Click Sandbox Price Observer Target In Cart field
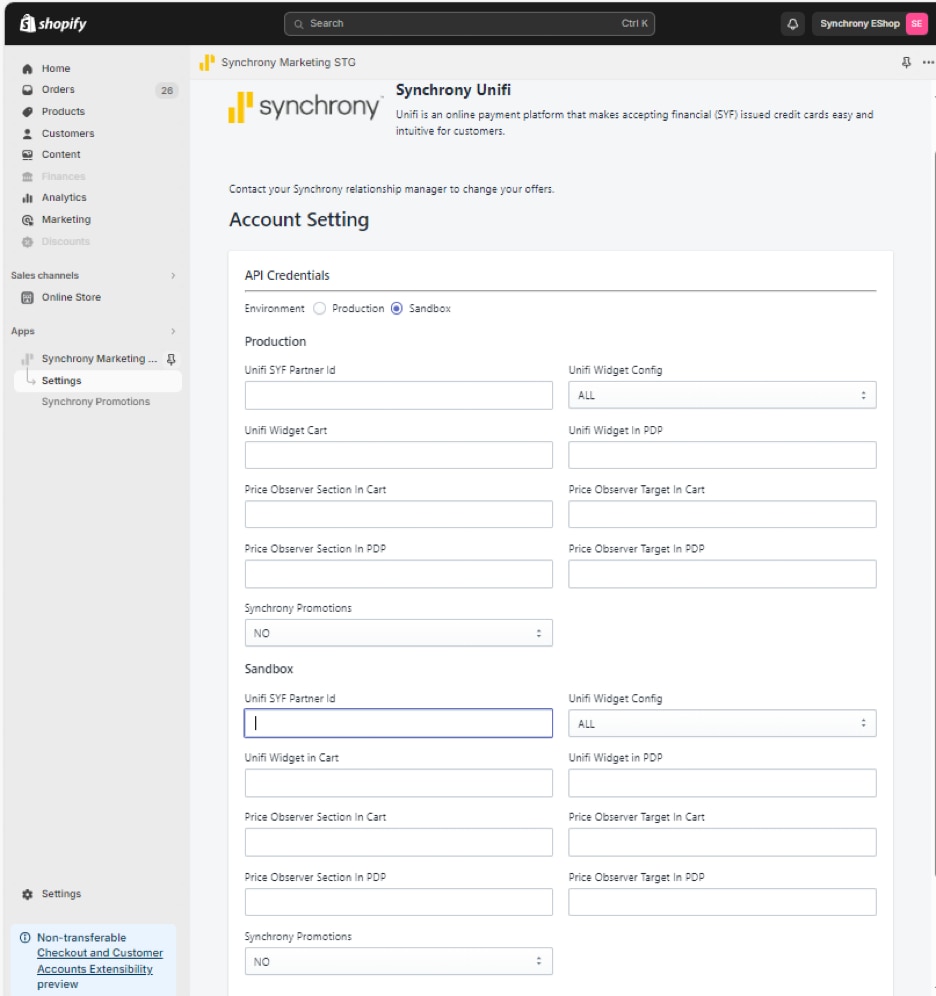This screenshot has width=936, height=996. pos(722,842)
